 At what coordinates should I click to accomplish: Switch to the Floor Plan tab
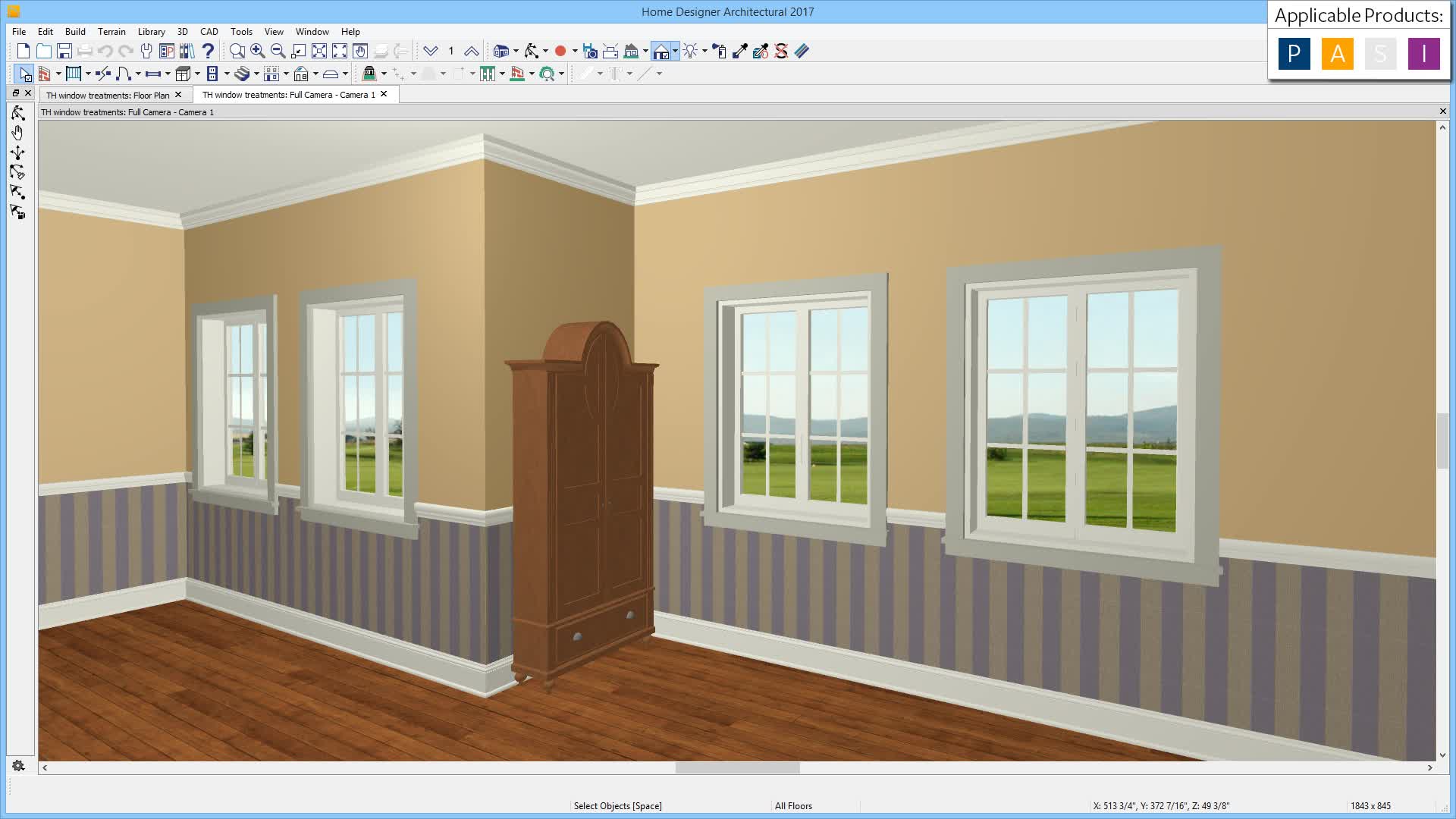(108, 95)
